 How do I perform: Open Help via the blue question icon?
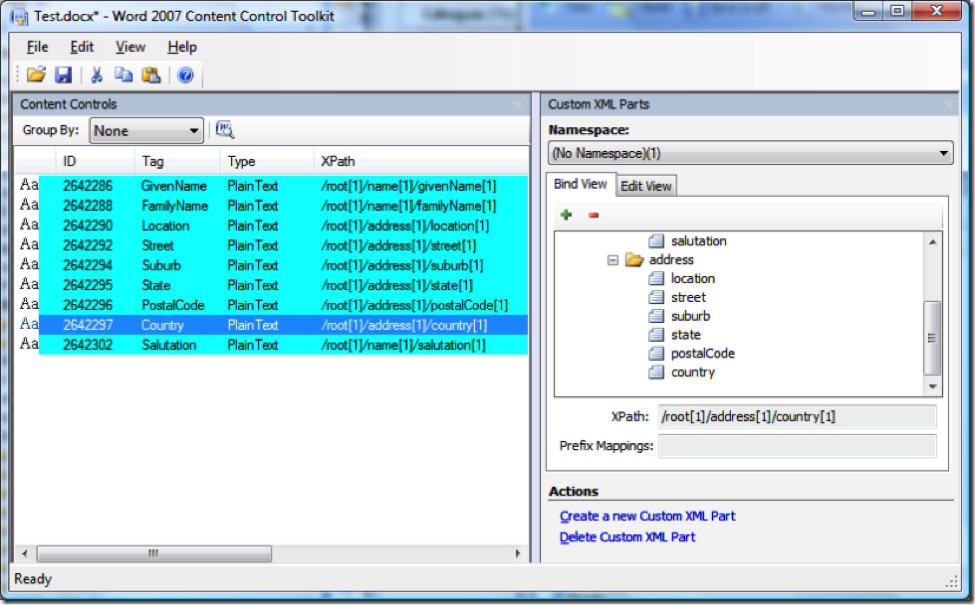(186, 75)
